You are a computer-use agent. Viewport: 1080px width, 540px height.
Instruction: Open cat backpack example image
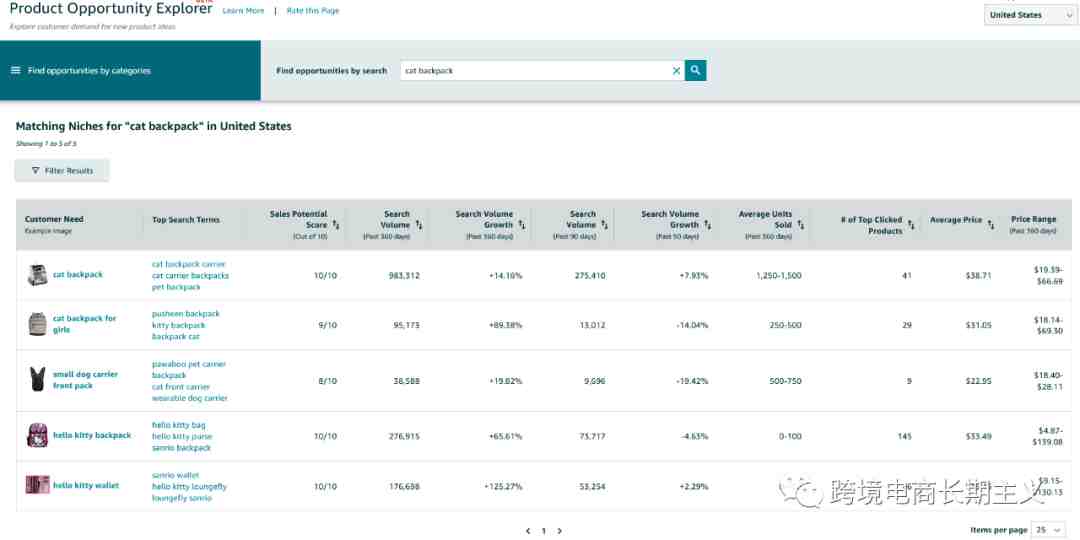37,275
